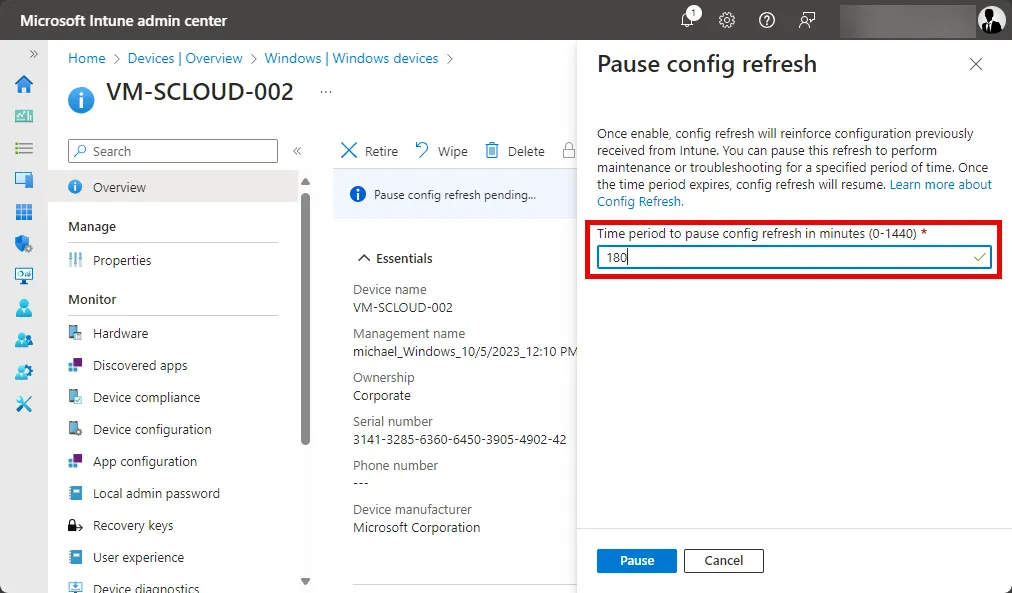The image size is (1012, 593).
Task: Open Groups in sidebar
Action: tap(24, 340)
